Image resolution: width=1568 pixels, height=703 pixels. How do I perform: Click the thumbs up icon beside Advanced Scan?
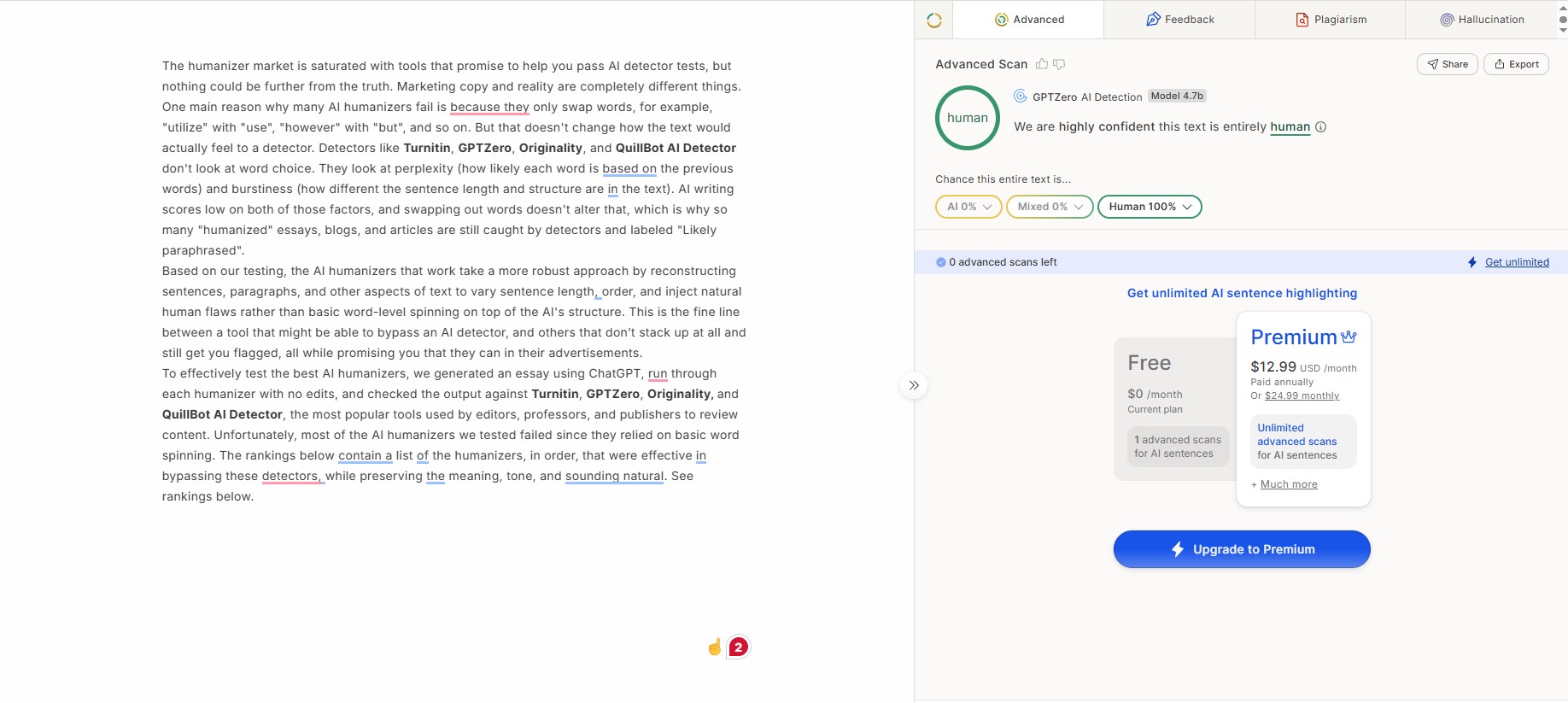pos(1042,64)
